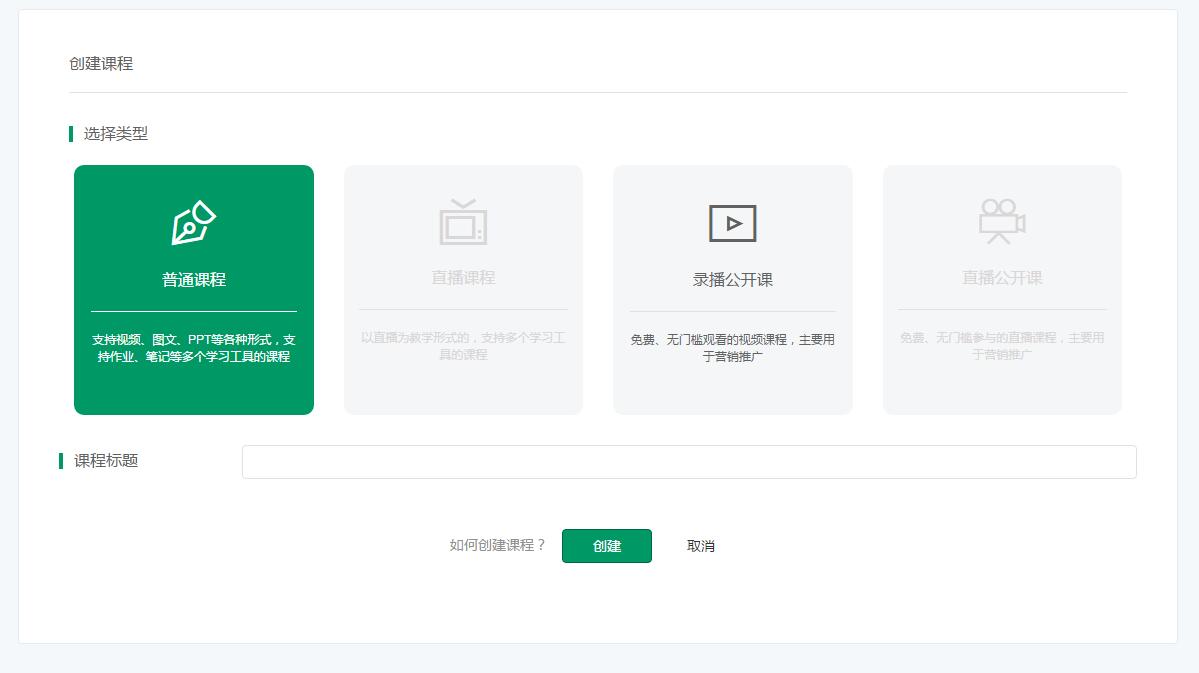This screenshot has height=673, width=1199.
Task: Click the 创建课程 page heading
Action: tap(101, 63)
